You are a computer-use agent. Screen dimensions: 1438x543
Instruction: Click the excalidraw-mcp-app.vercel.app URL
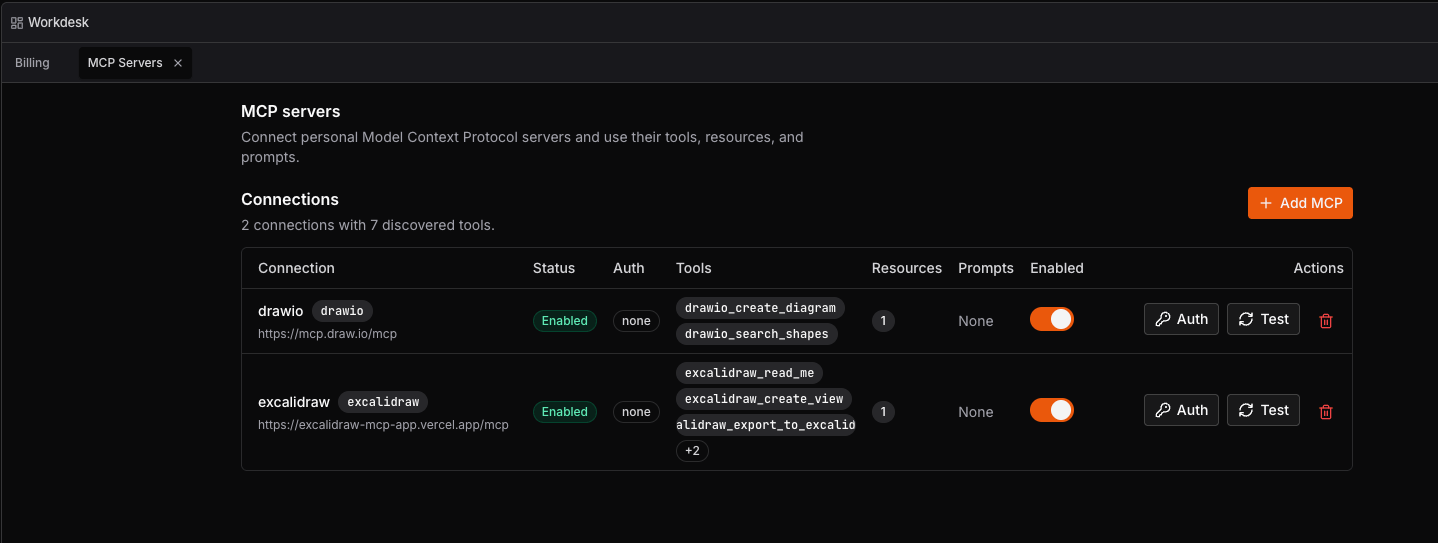[x=383, y=425]
